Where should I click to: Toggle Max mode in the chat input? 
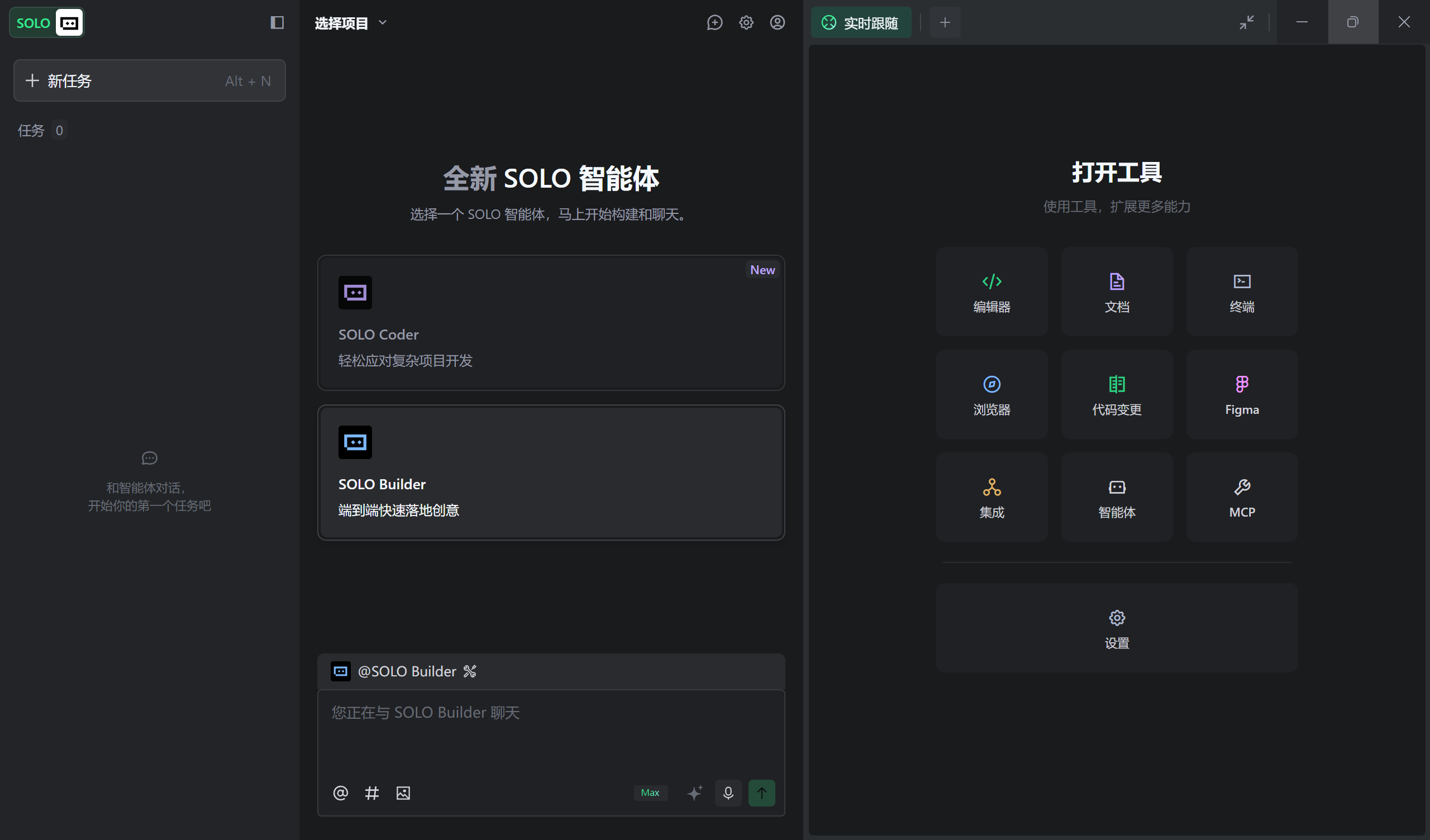650,793
